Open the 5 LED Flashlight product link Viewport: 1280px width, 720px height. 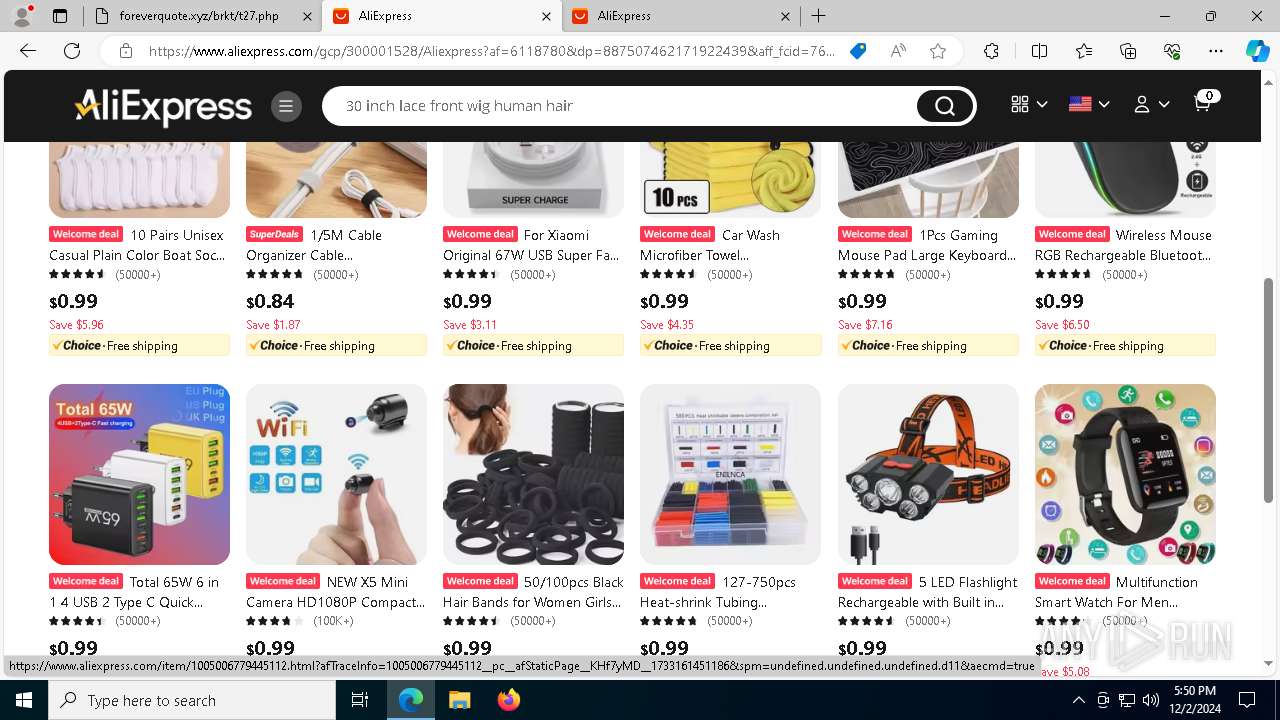(x=927, y=592)
